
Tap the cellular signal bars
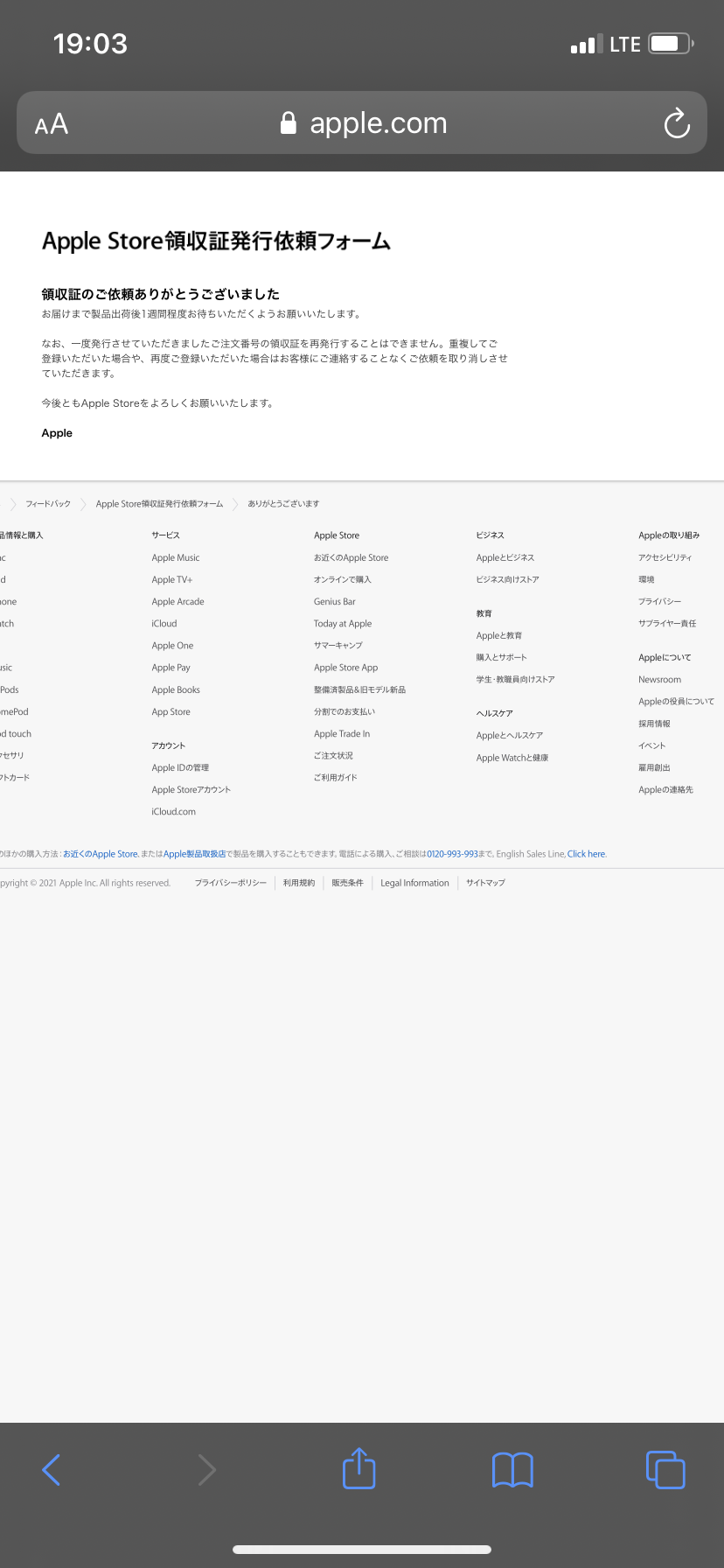point(586,45)
